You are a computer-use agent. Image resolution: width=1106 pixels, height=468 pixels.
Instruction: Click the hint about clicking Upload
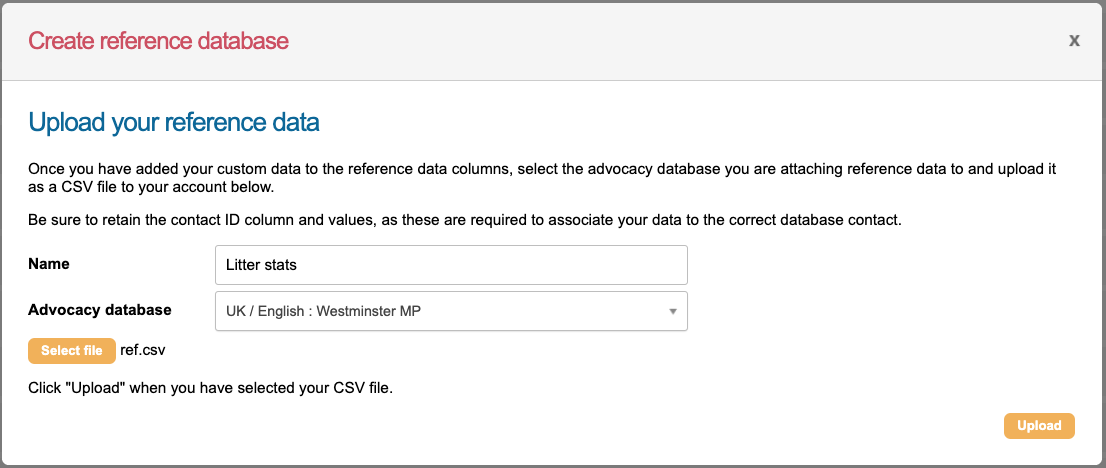tap(210, 388)
